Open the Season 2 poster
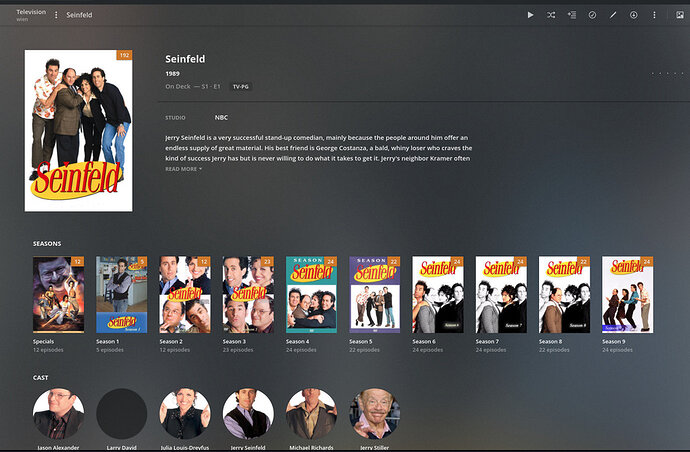 (x=185, y=294)
